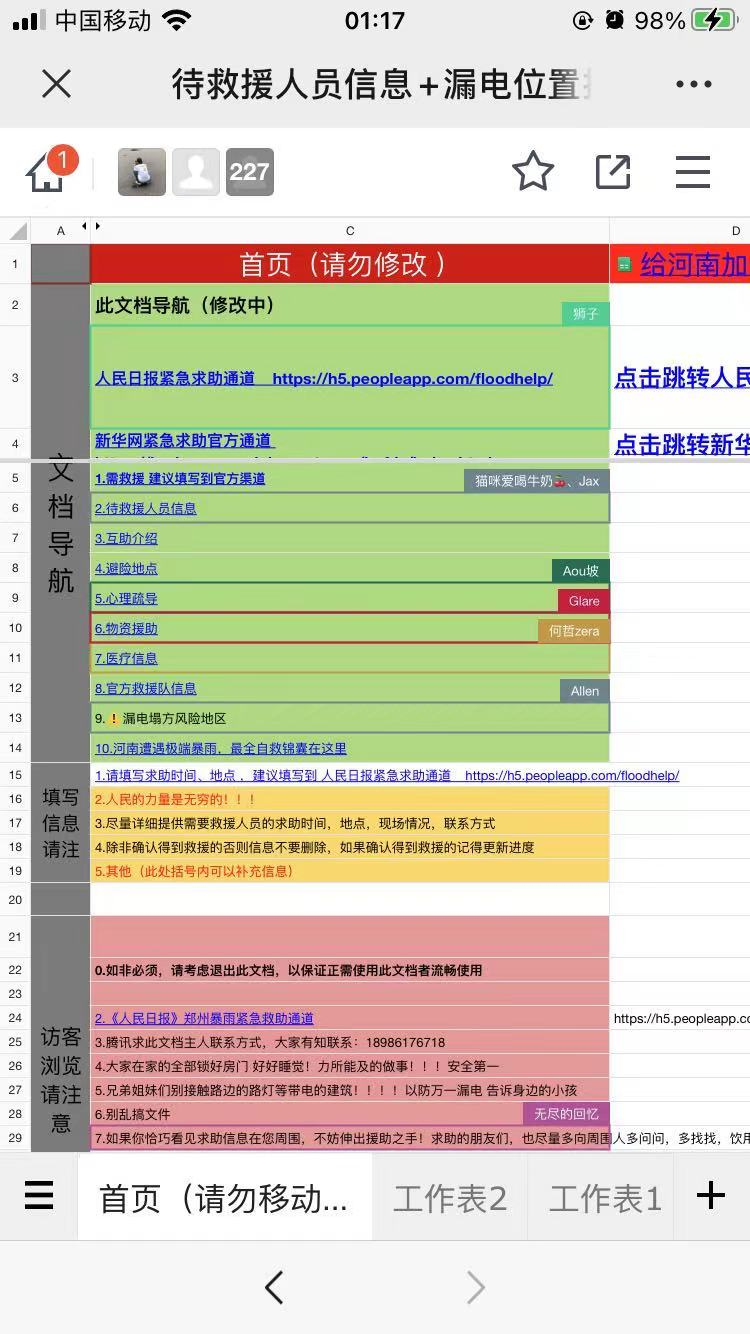Open the sheet list icon at bottom left
Viewport: 750px width, 1334px height.
pos(39,1196)
